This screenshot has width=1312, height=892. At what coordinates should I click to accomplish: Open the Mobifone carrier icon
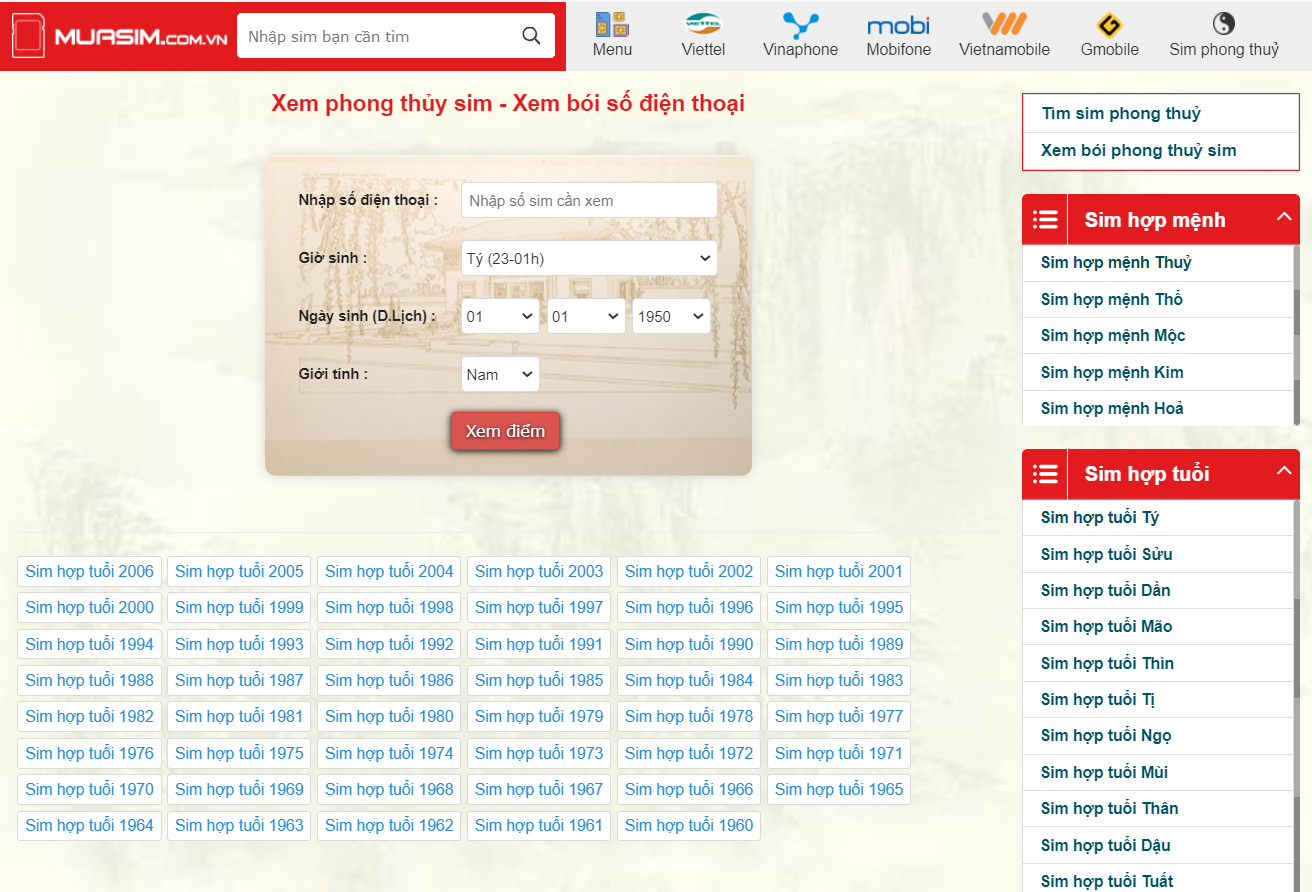(x=898, y=25)
